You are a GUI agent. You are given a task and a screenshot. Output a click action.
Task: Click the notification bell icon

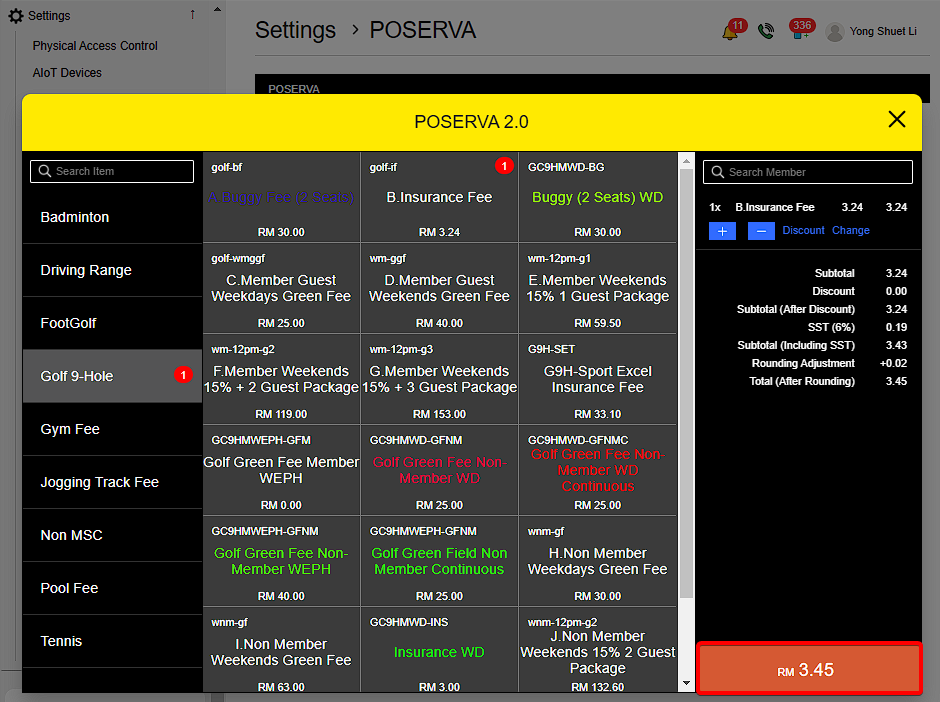pos(730,32)
